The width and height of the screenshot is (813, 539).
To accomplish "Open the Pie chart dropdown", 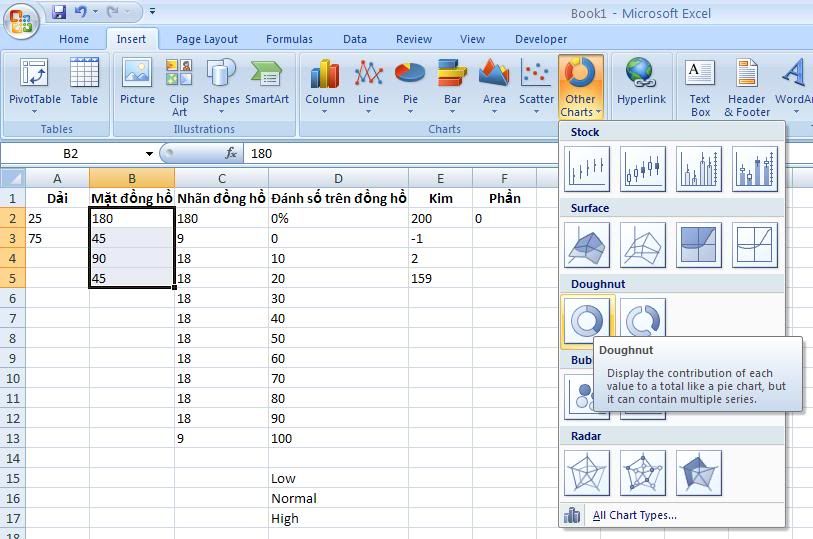I will coord(410,87).
